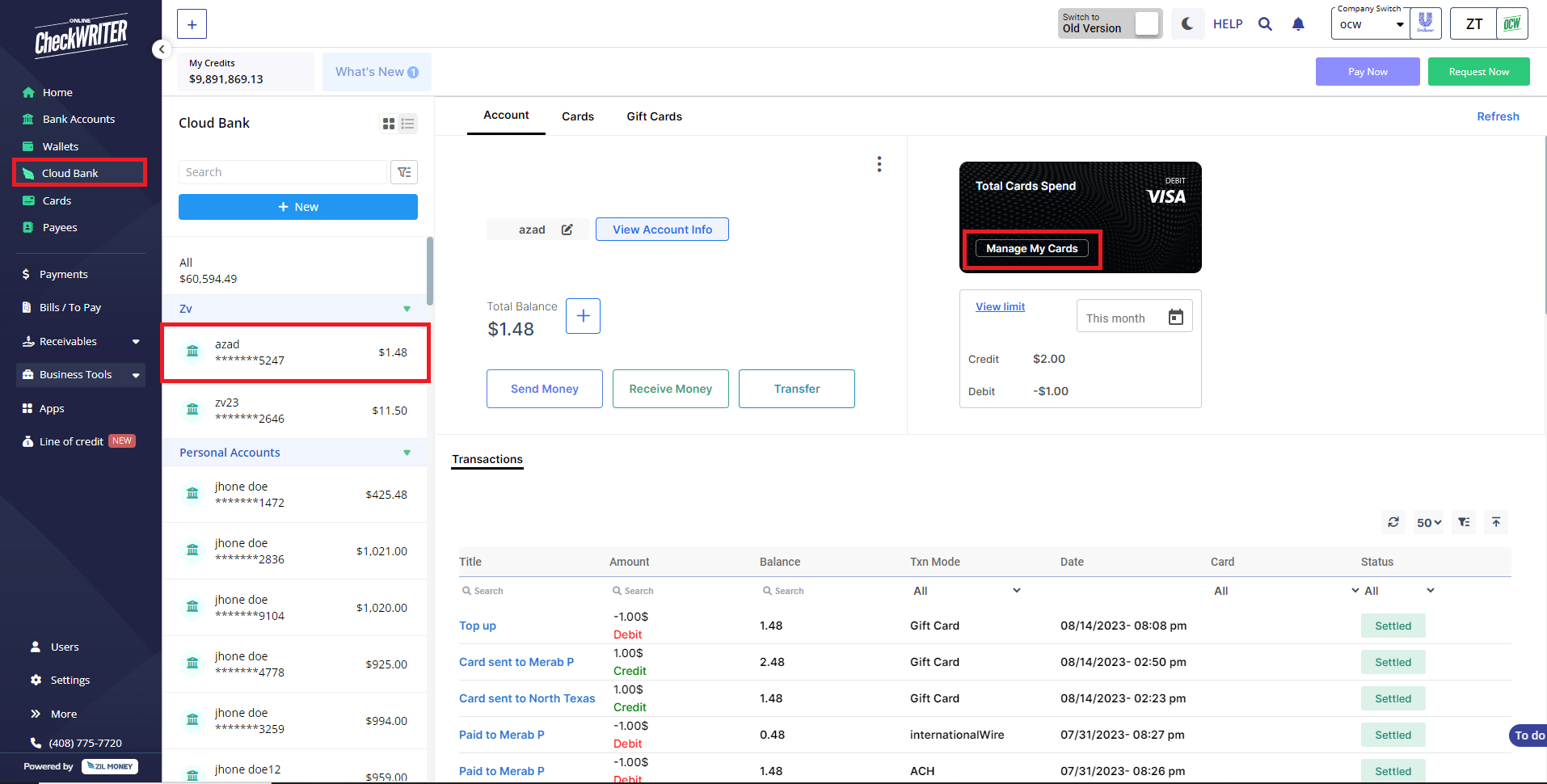
Task: Switch to Old Version toggle
Action: [x=1146, y=24]
